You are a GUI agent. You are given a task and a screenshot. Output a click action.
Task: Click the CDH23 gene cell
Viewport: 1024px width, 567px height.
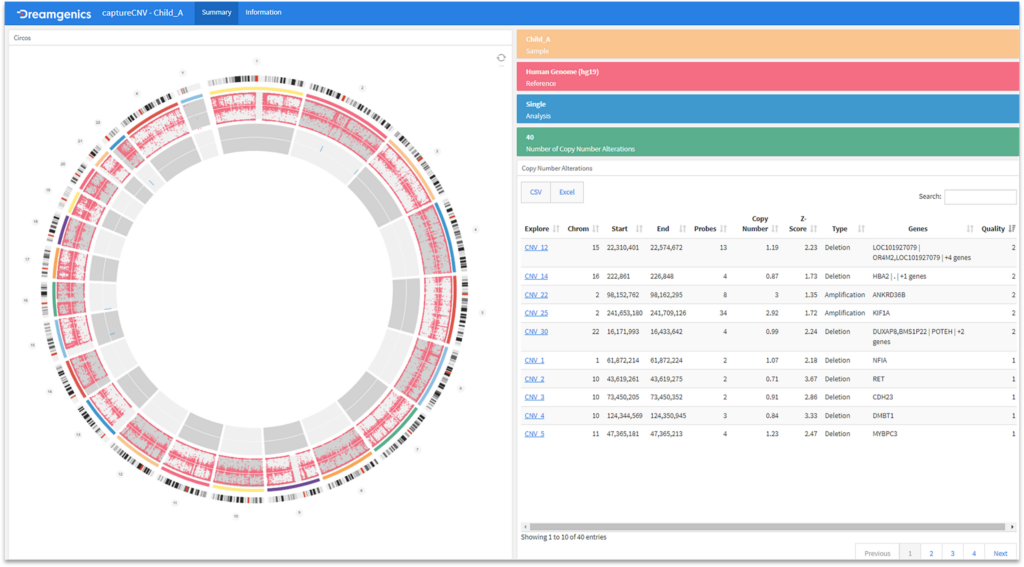pos(883,397)
